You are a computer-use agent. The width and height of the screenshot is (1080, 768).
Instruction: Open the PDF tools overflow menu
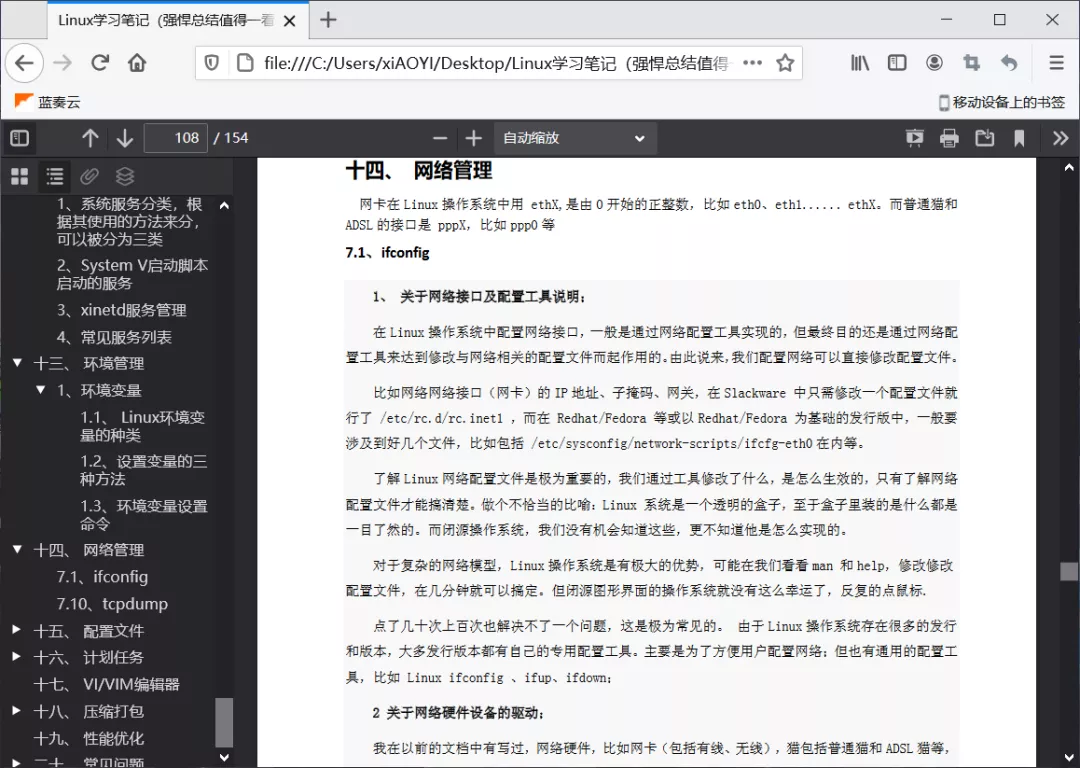tap(1060, 138)
